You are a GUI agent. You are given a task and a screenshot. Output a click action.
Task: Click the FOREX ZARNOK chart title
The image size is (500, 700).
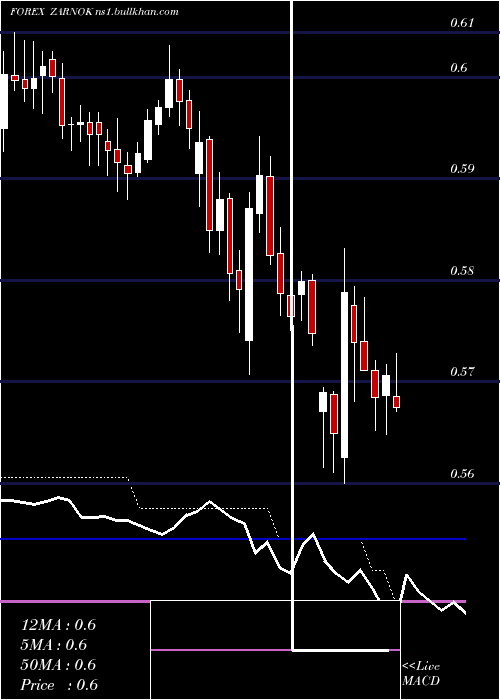click(x=51, y=12)
